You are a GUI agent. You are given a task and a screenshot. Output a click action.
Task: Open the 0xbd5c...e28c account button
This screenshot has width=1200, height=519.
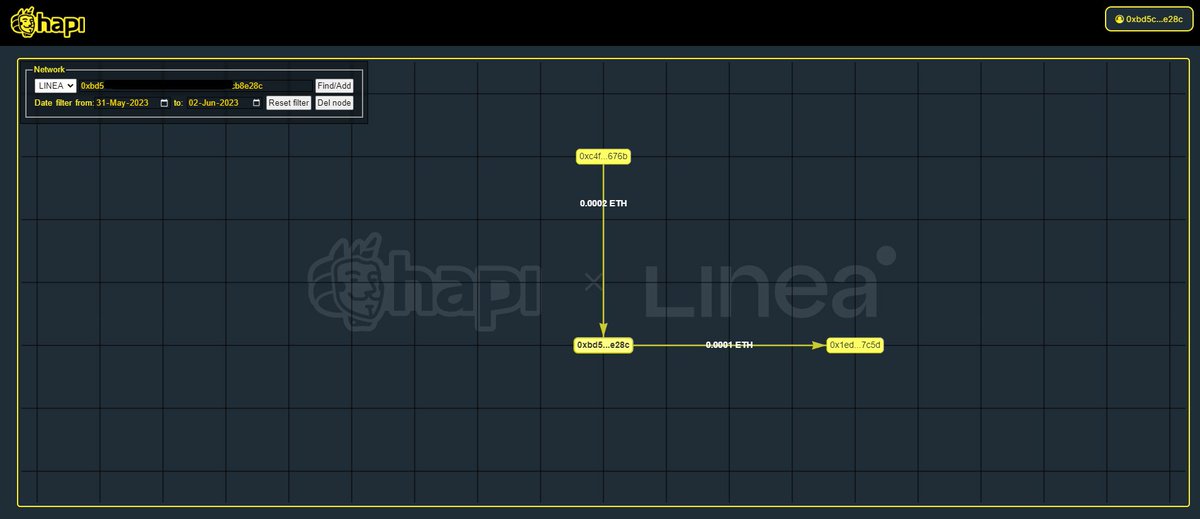(x=1148, y=19)
